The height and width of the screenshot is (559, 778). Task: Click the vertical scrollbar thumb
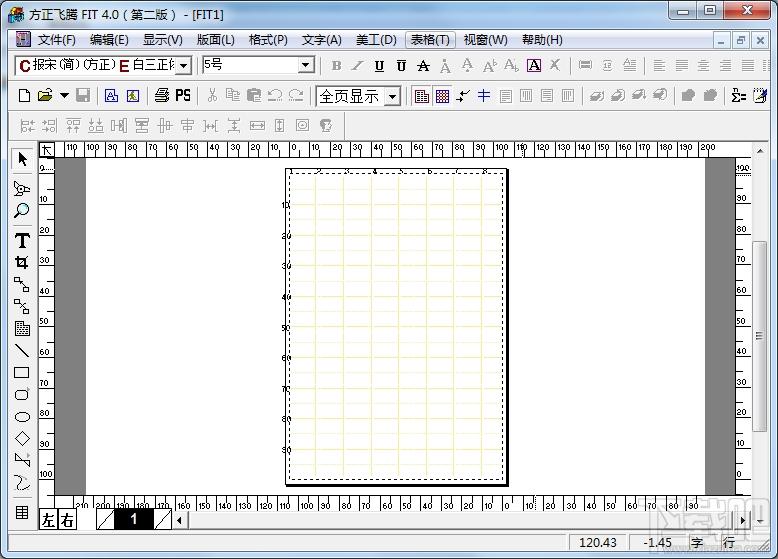click(x=759, y=336)
